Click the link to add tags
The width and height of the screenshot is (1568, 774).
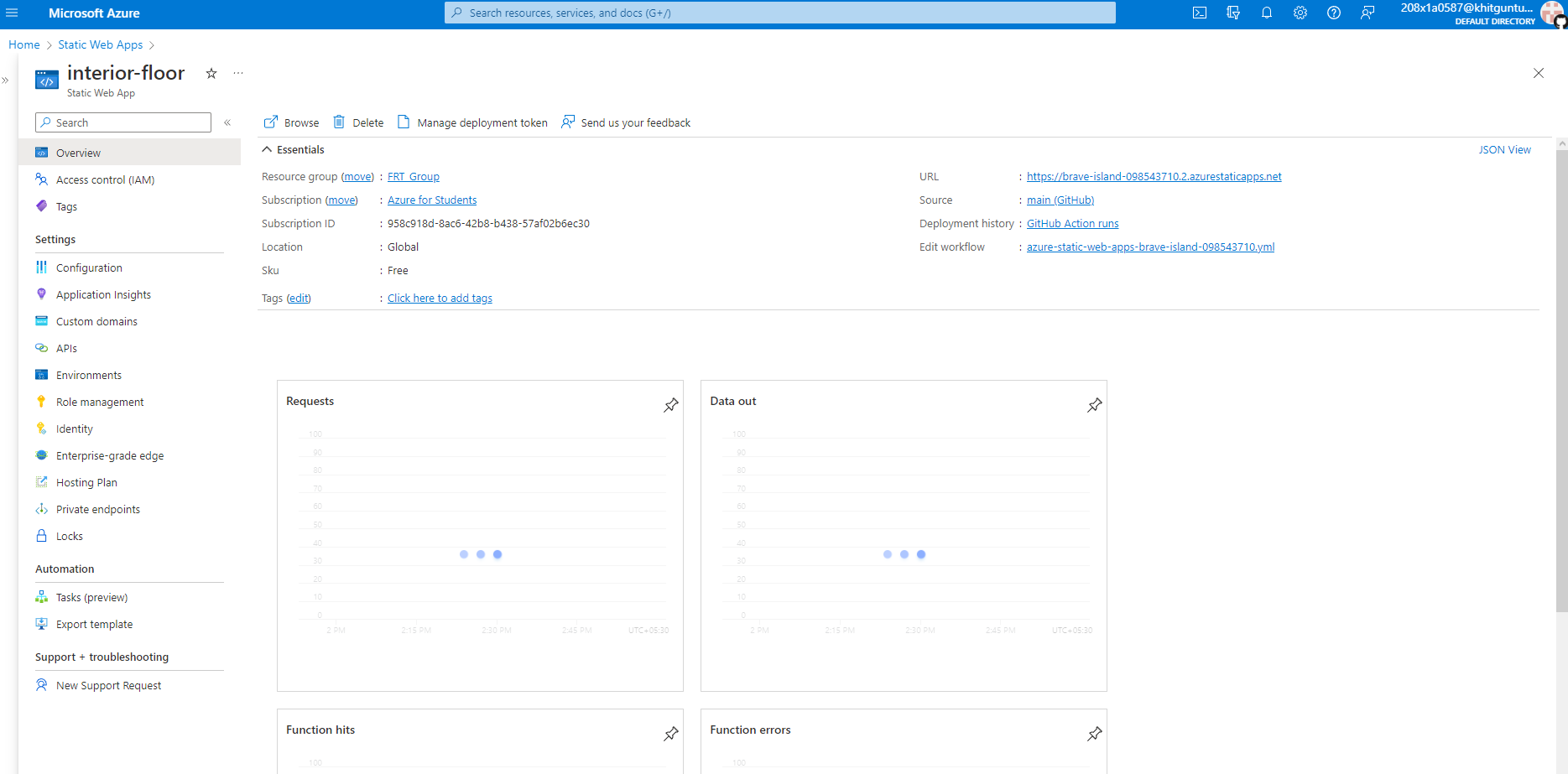tap(439, 298)
